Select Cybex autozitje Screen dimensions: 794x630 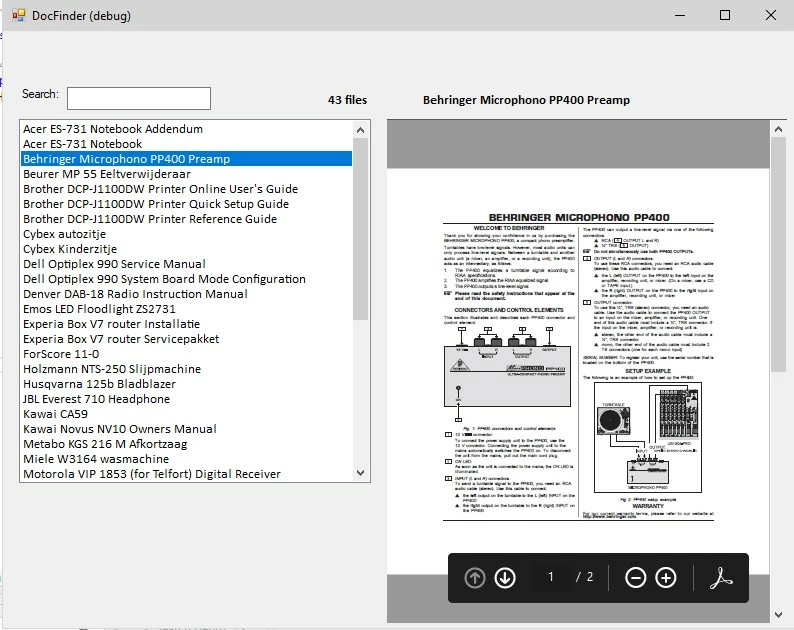[x=186, y=234]
